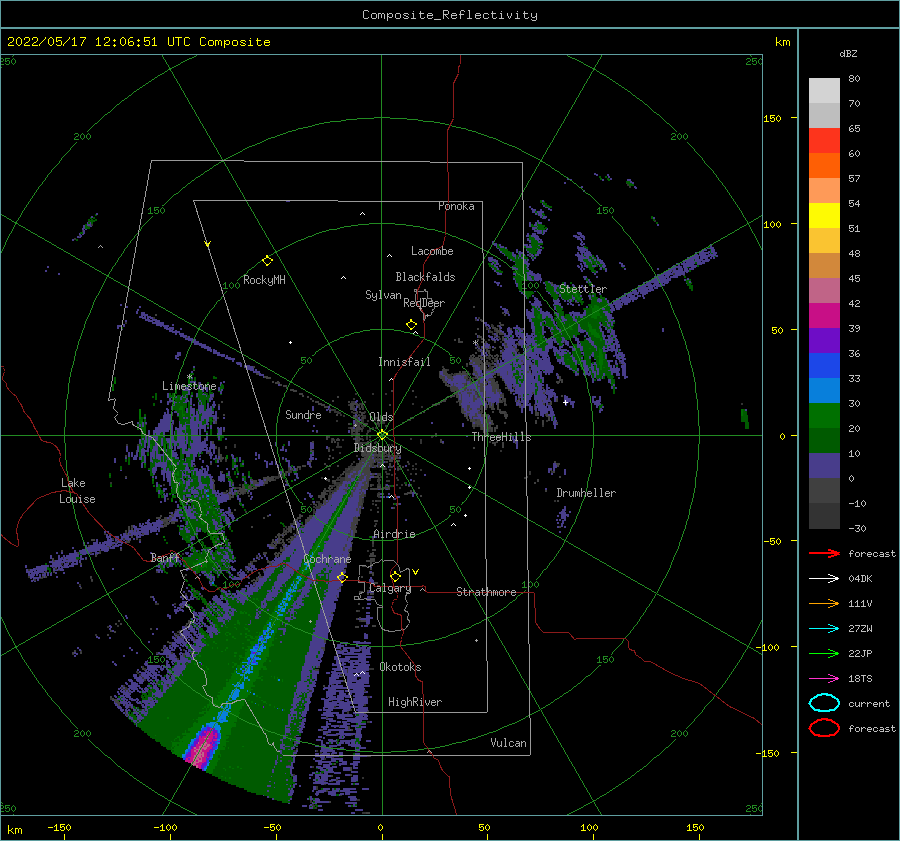Viewport: 900px width, 841px height.
Task: Click the HighRiver label
Action: pyautogui.click(x=415, y=702)
